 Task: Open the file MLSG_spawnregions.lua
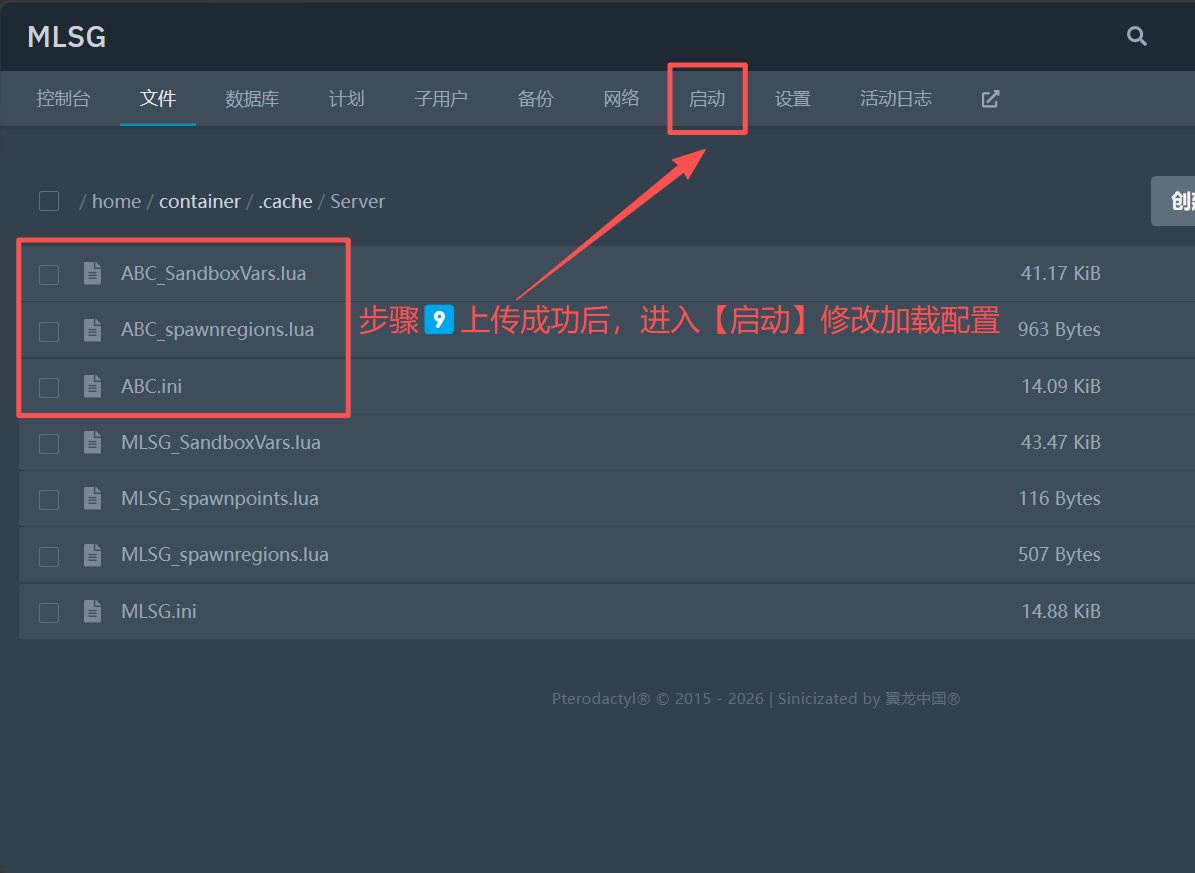coord(225,554)
